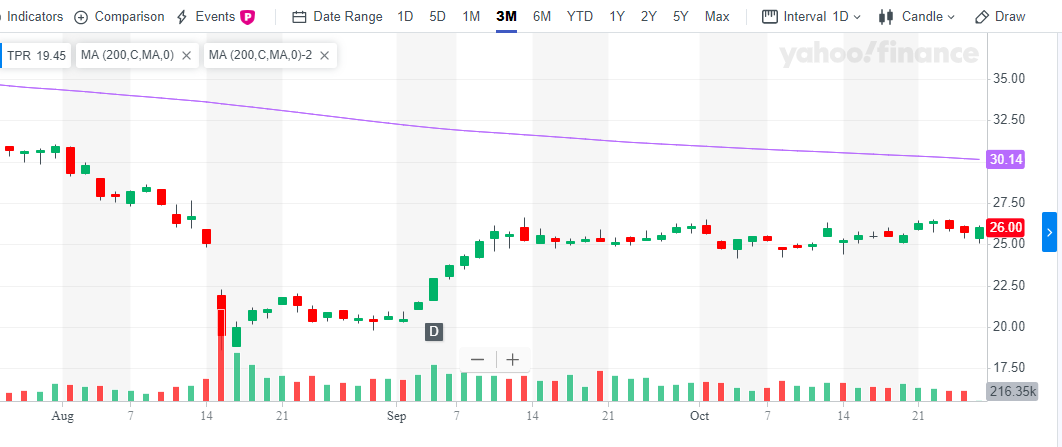The height and width of the screenshot is (447, 1062).
Task: Click the Max range button
Action: click(716, 17)
